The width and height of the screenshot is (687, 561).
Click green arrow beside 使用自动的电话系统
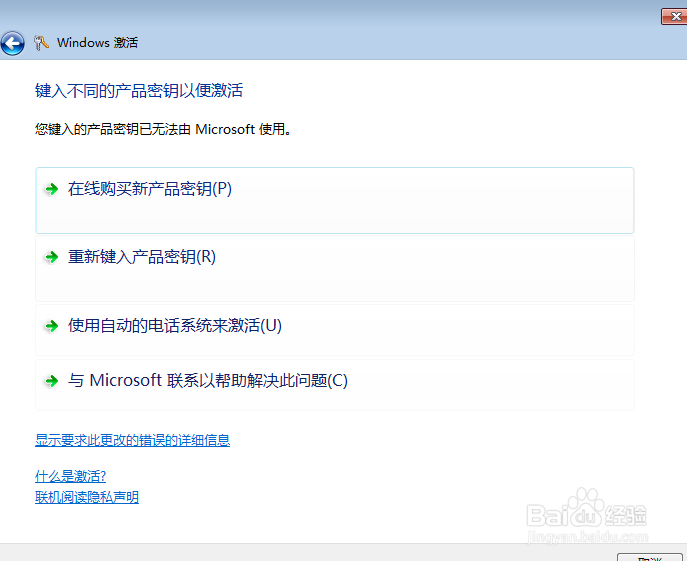tap(52, 326)
